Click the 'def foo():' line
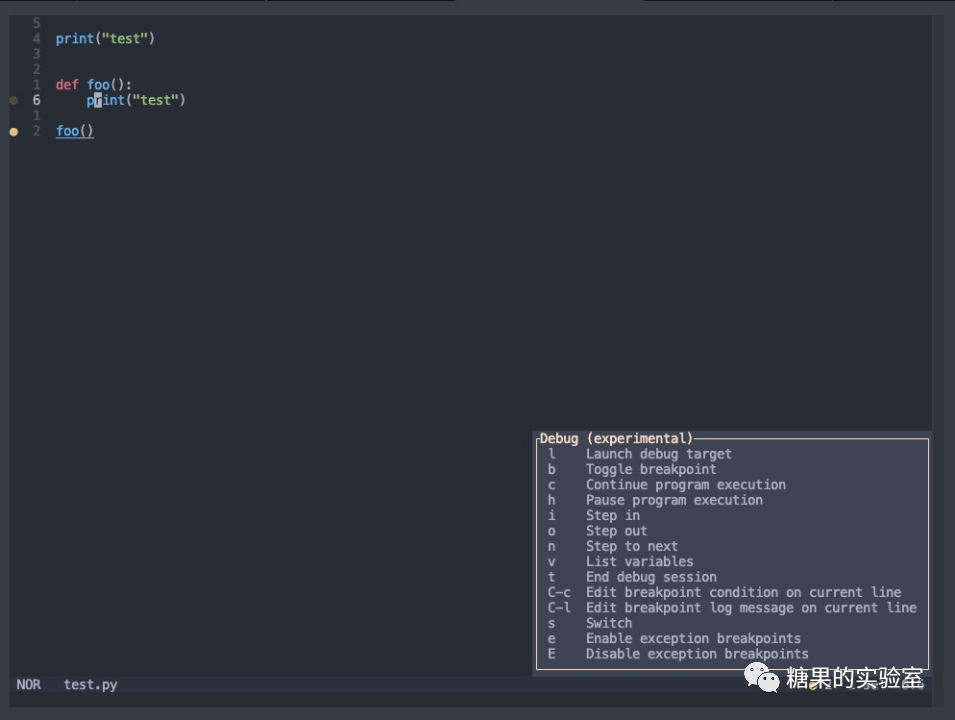Screen dimensions: 955x720 [93, 85]
